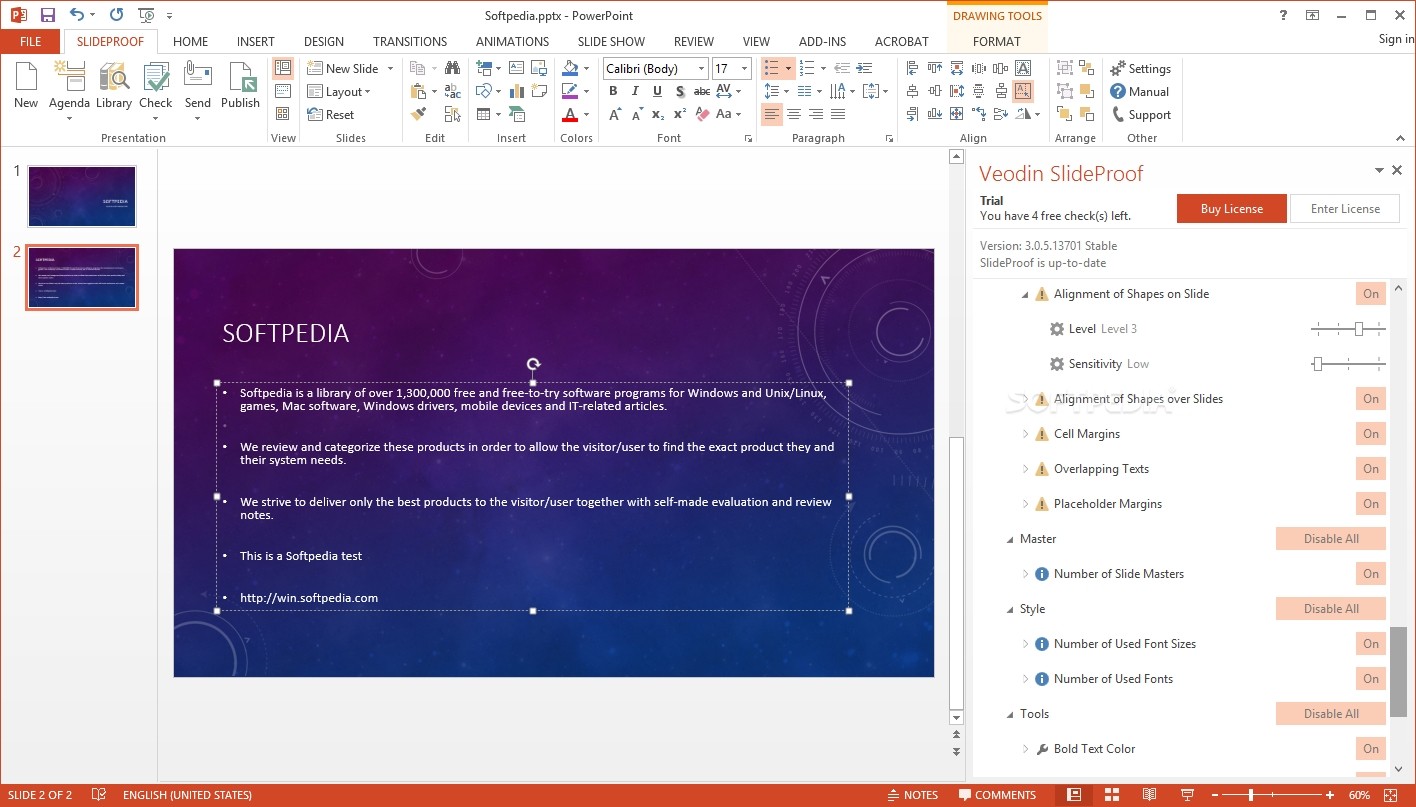Image resolution: width=1416 pixels, height=807 pixels.
Task: Click the New presentation icon
Action: pos(26,86)
